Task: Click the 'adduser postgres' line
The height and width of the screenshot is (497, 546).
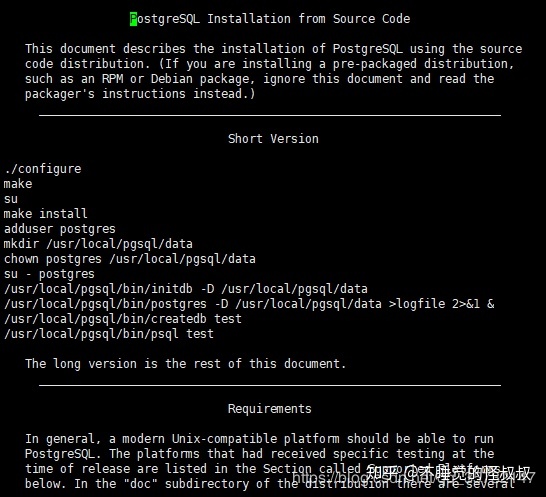Action: pos(60,229)
